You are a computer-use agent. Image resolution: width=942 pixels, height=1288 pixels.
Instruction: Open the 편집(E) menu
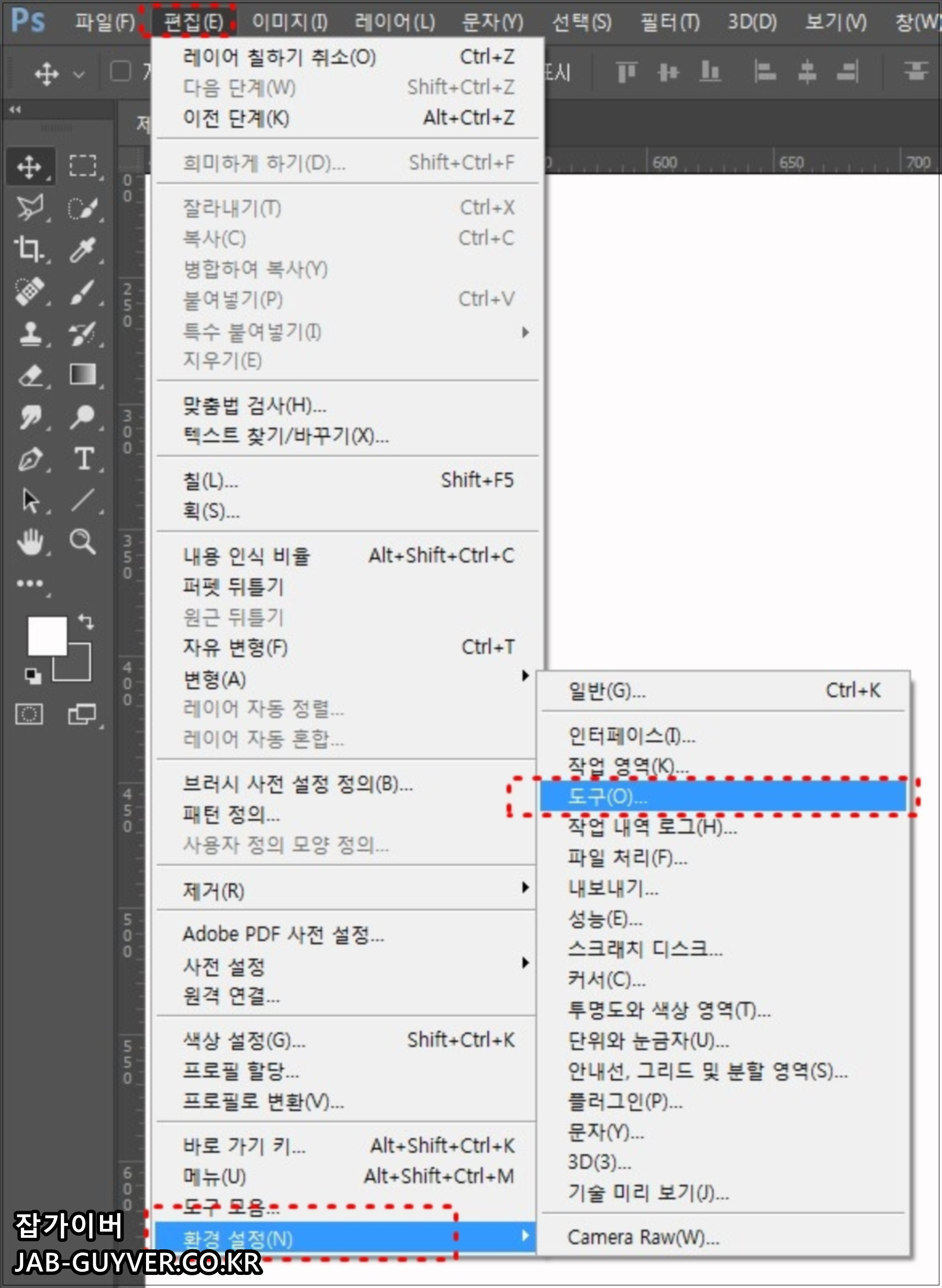tap(194, 22)
